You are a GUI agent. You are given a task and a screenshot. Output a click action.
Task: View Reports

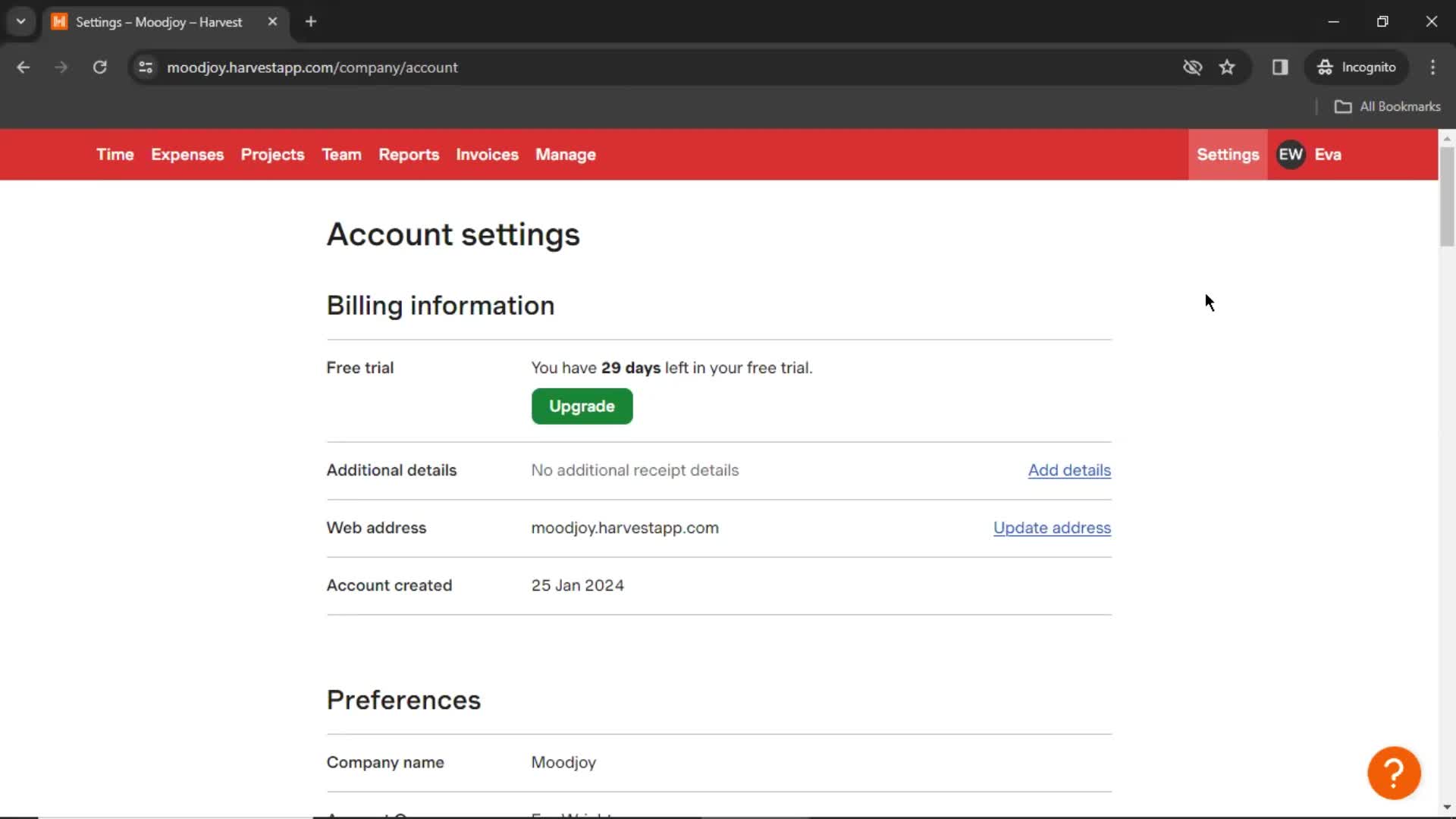pos(409,155)
